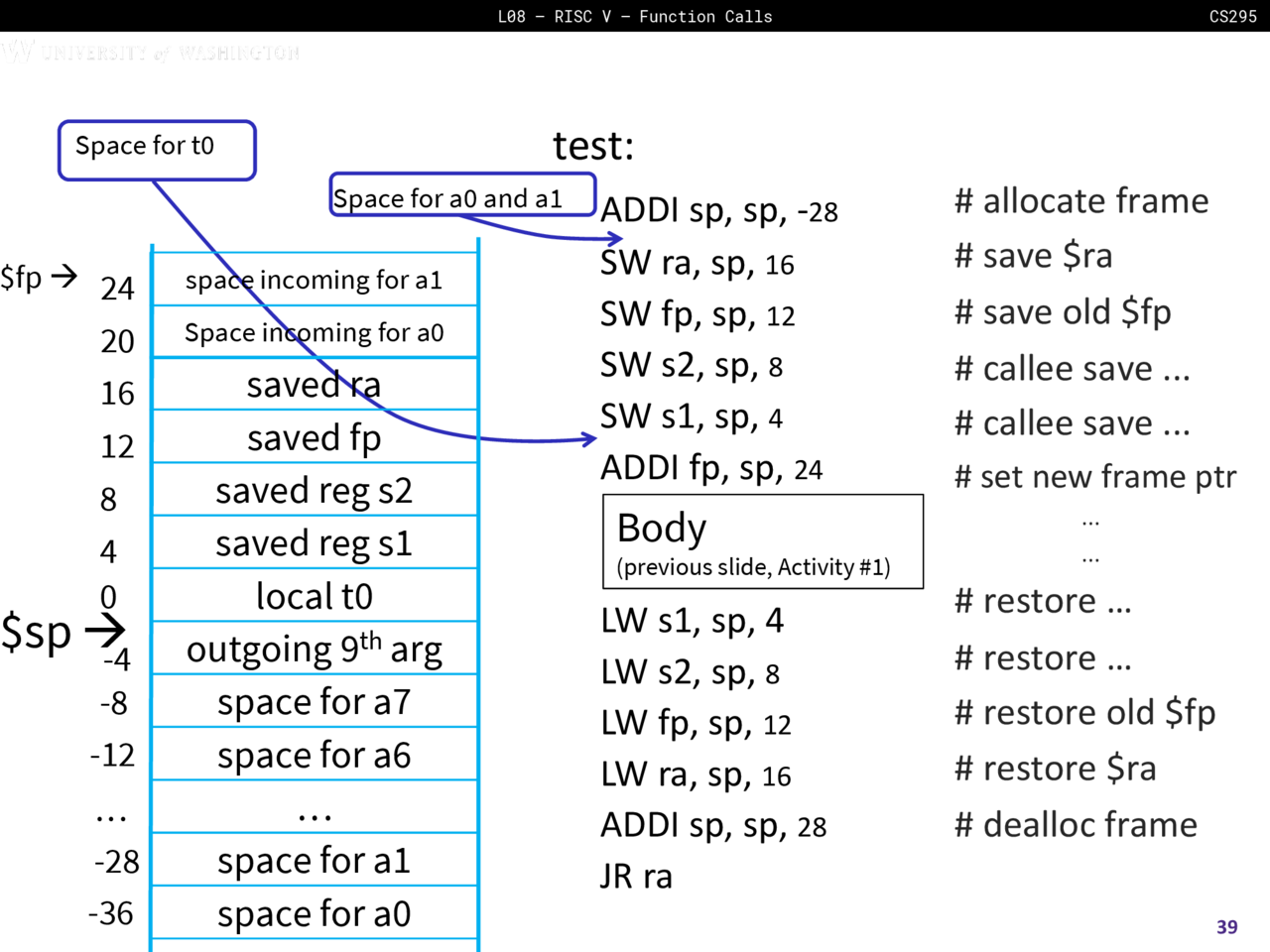Click the '# dealloc frame' comment

point(1076,825)
